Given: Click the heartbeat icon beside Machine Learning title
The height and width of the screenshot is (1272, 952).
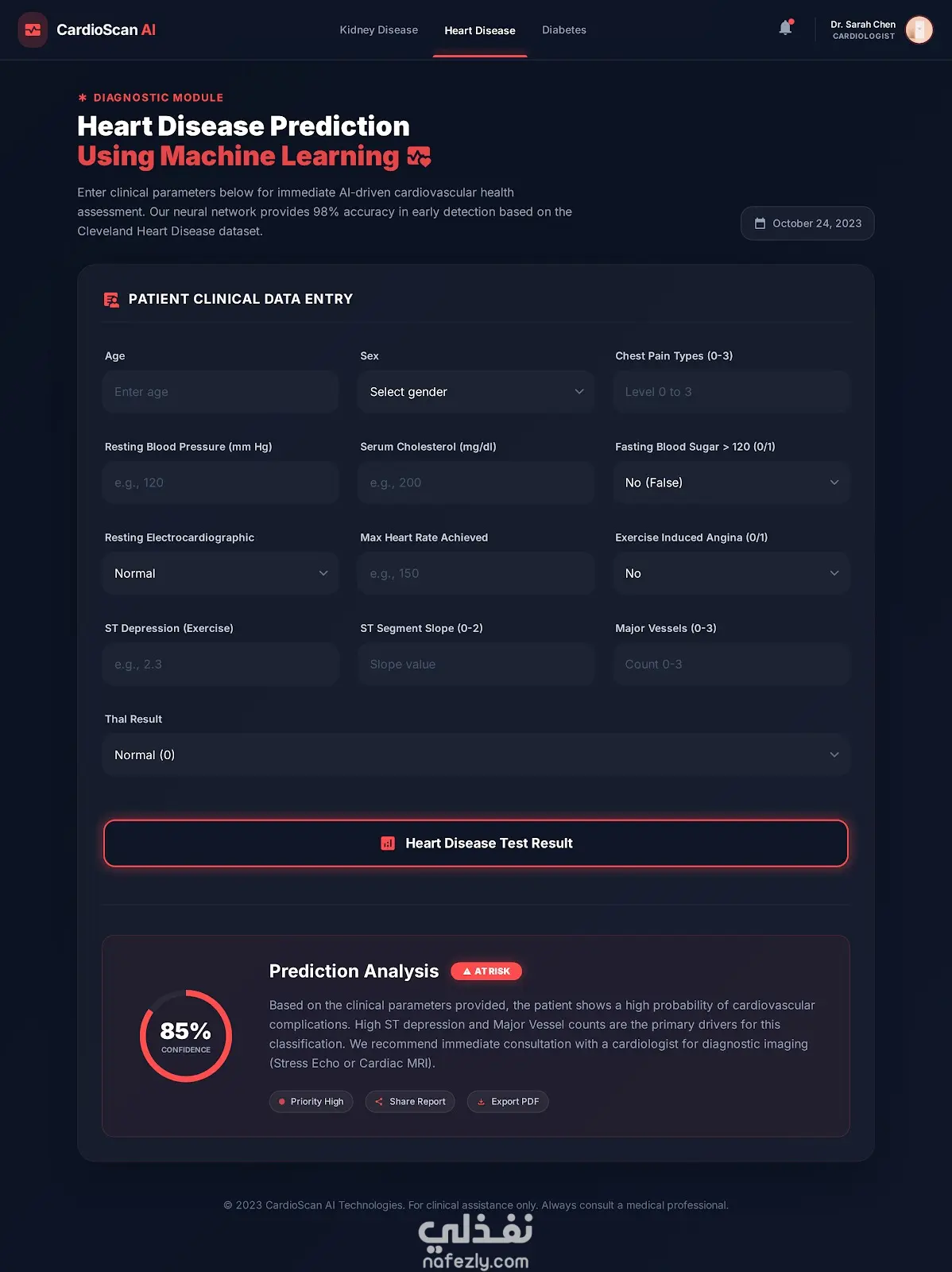Looking at the screenshot, I should pyautogui.click(x=419, y=157).
